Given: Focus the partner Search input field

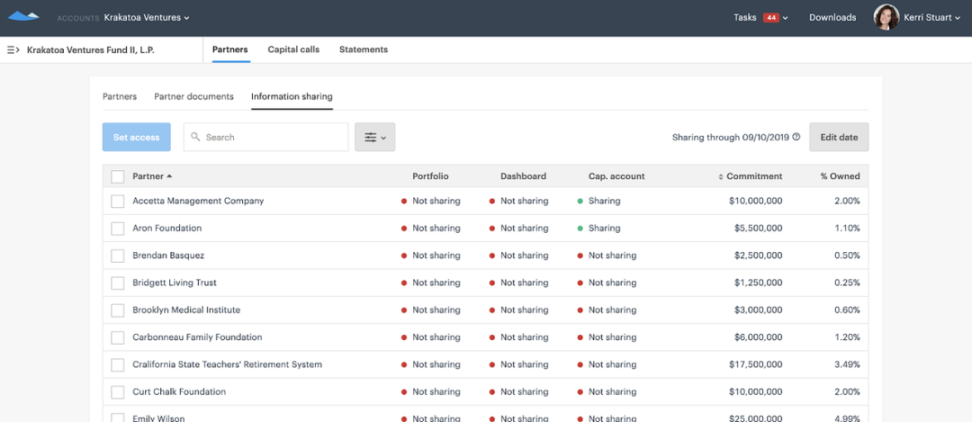Looking at the screenshot, I should 272,137.
